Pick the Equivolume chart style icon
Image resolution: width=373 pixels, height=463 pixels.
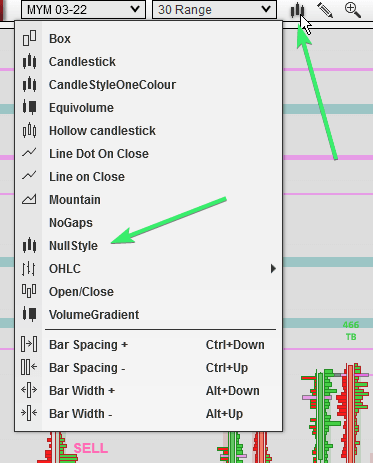pos(29,107)
